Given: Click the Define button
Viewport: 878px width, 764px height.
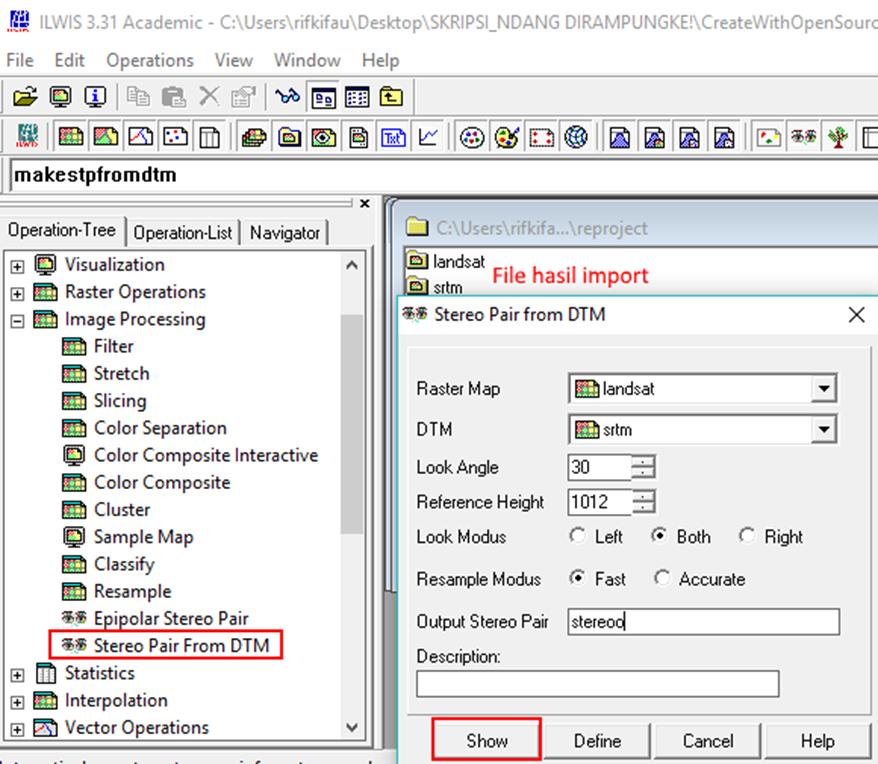Looking at the screenshot, I should click(597, 740).
